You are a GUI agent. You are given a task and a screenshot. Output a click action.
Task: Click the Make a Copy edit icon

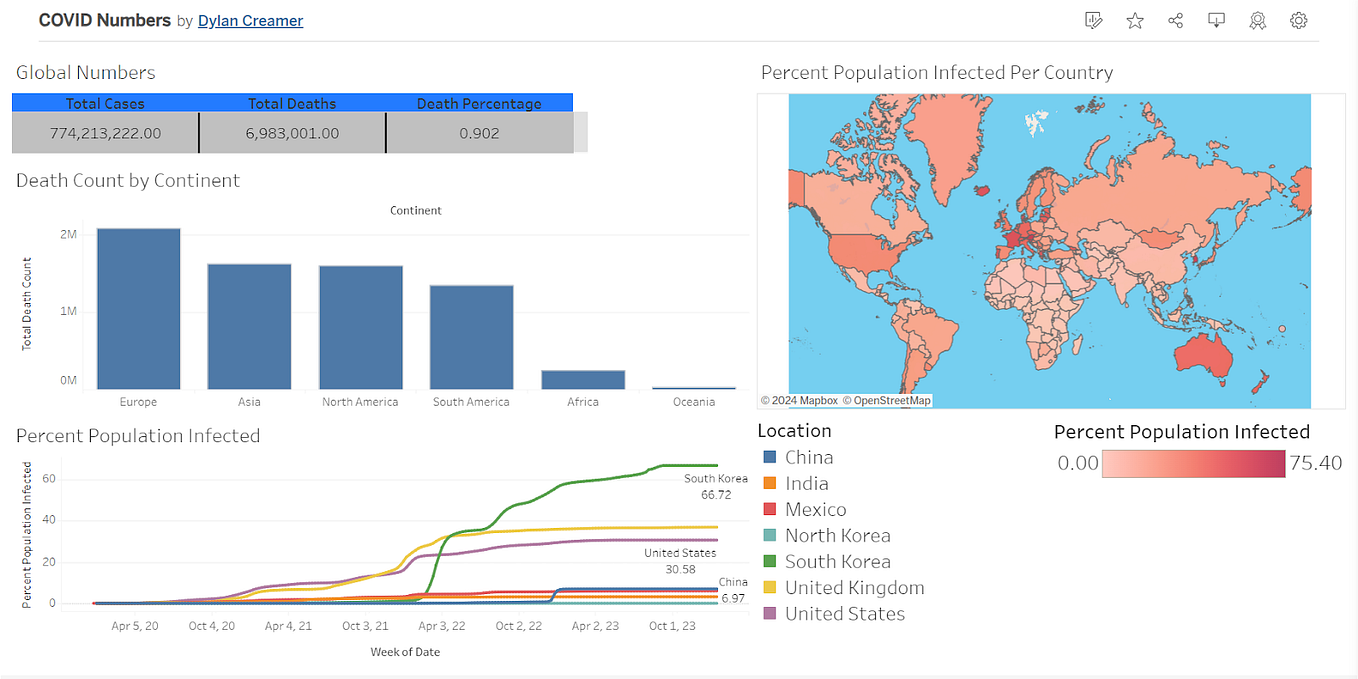tap(1093, 20)
